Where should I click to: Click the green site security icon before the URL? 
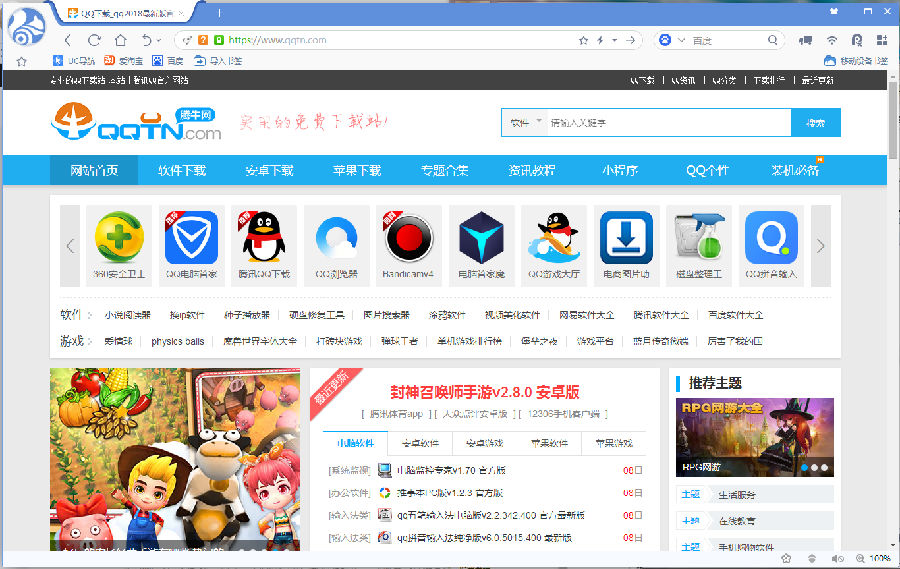(x=219, y=40)
